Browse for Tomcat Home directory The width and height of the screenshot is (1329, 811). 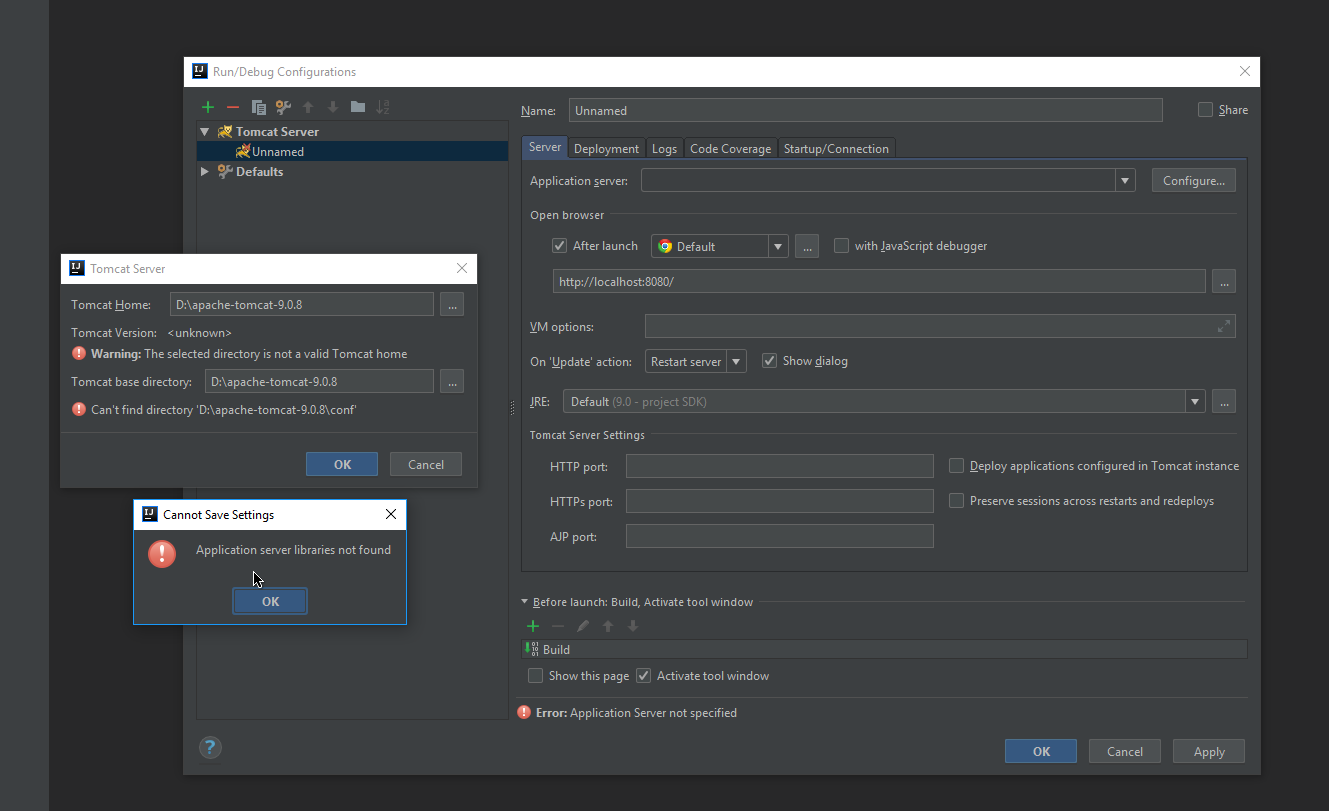click(x=452, y=304)
